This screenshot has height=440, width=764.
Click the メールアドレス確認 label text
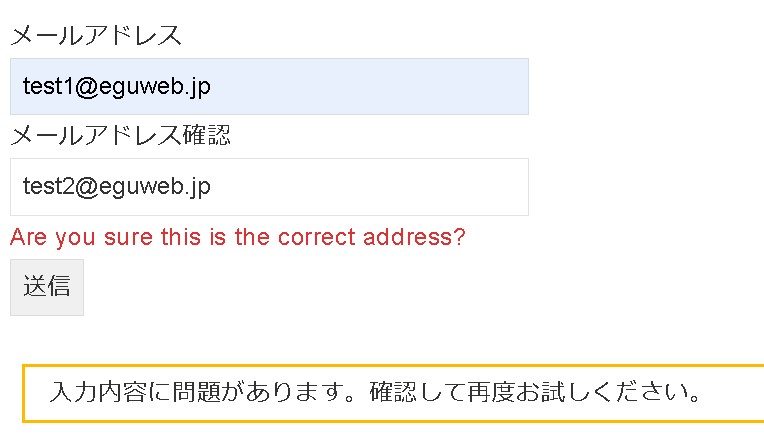[x=120, y=135]
